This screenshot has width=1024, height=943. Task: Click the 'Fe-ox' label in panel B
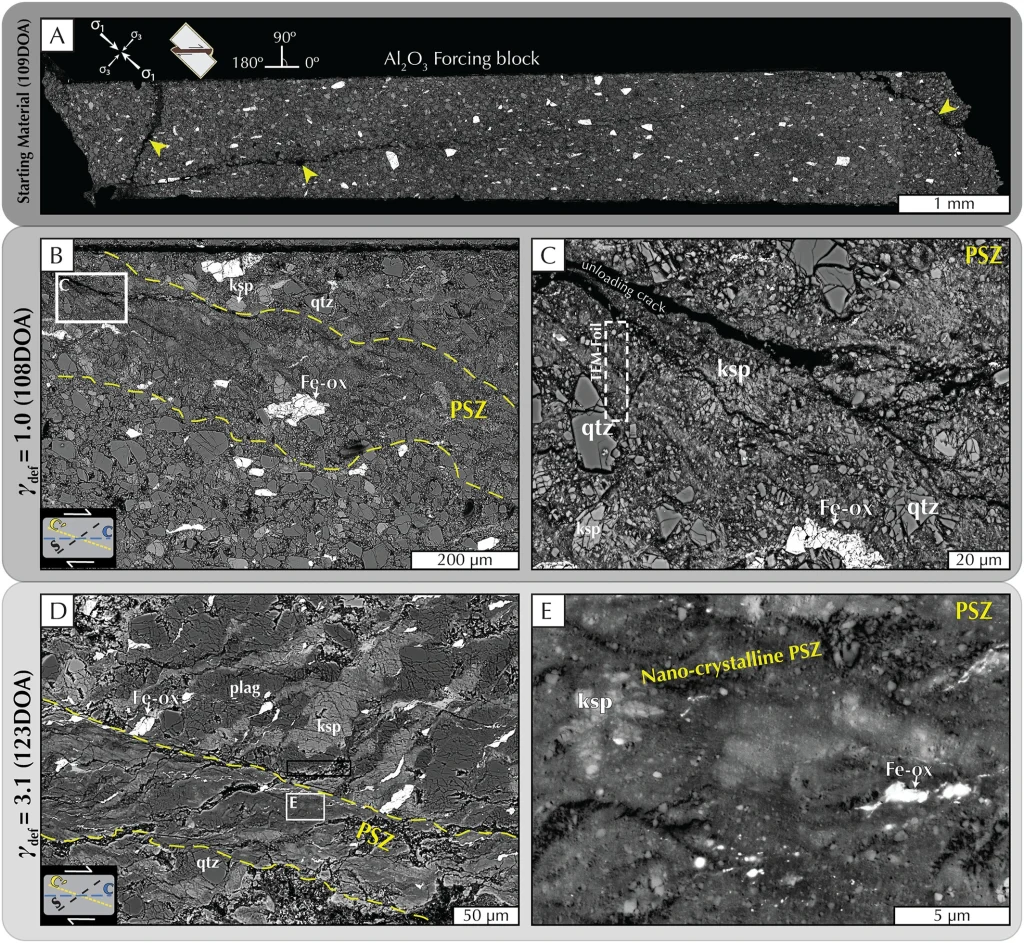323,382
